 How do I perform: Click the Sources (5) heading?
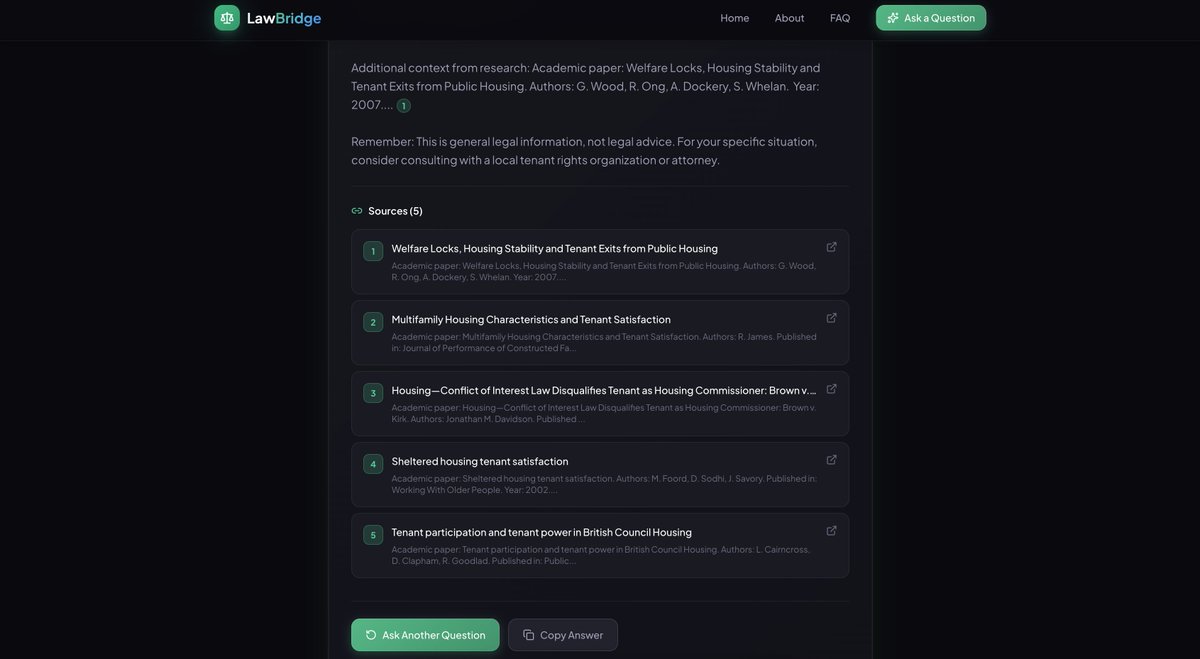click(395, 211)
